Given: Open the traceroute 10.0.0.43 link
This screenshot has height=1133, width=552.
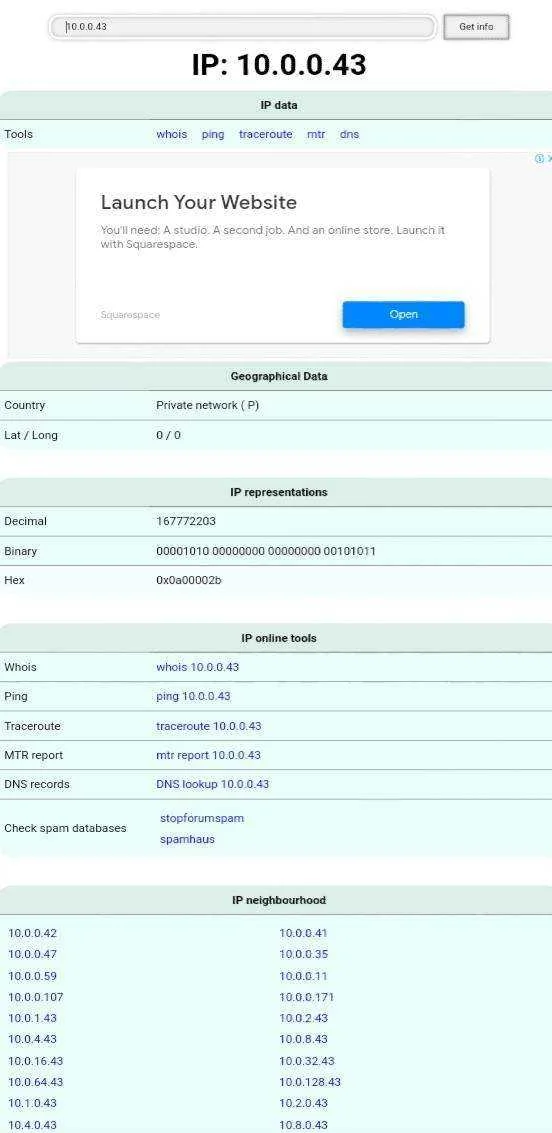Looking at the screenshot, I should pyautogui.click(x=209, y=726).
